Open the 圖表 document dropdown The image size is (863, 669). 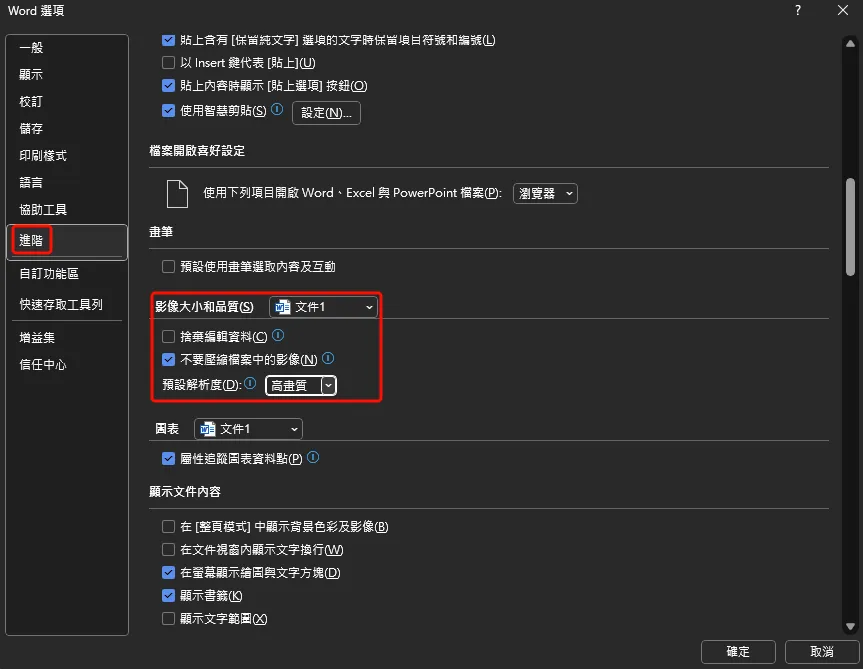[248, 429]
